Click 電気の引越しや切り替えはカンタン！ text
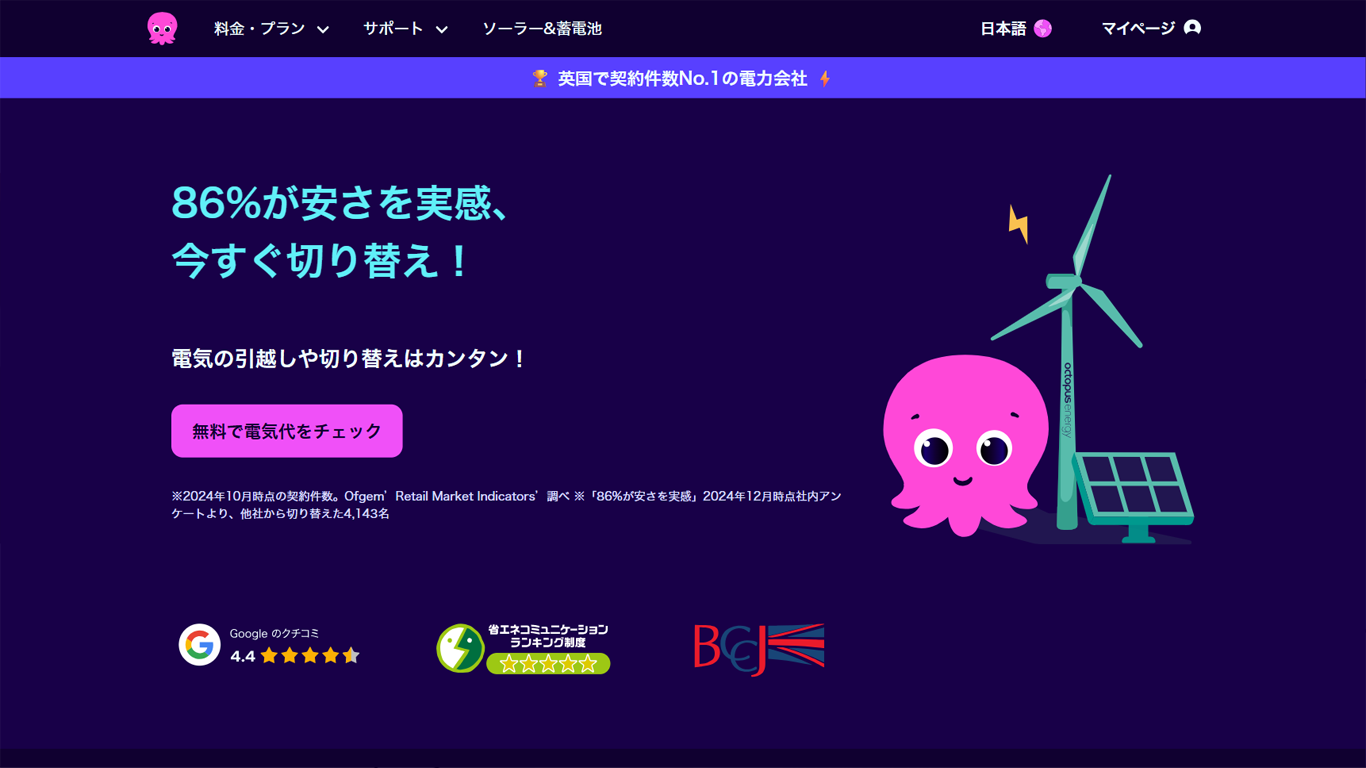Screen dimensions: 1366x768 coord(350,358)
